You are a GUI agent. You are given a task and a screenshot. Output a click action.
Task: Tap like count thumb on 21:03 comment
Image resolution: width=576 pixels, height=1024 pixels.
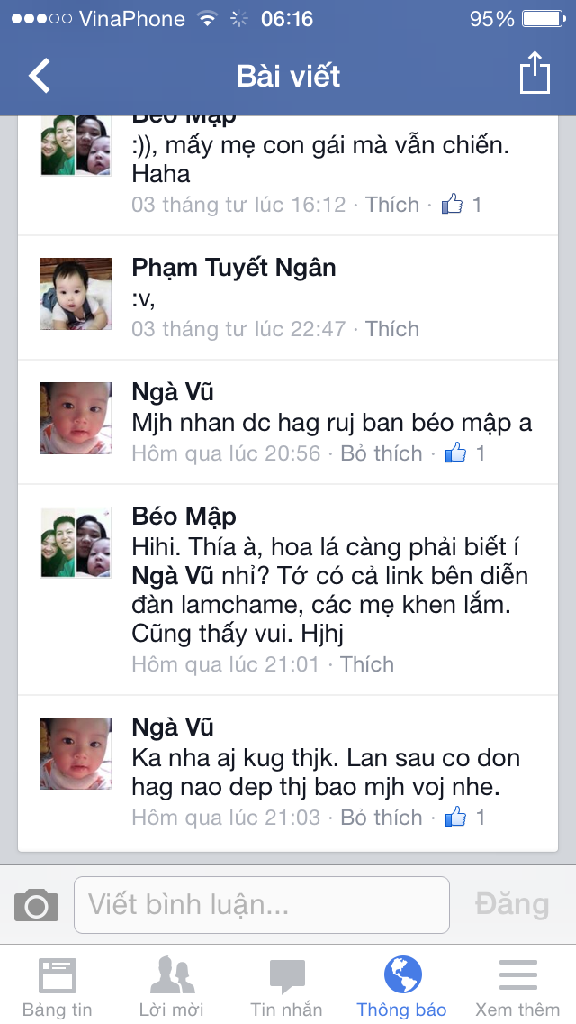click(x=464, y=817)
